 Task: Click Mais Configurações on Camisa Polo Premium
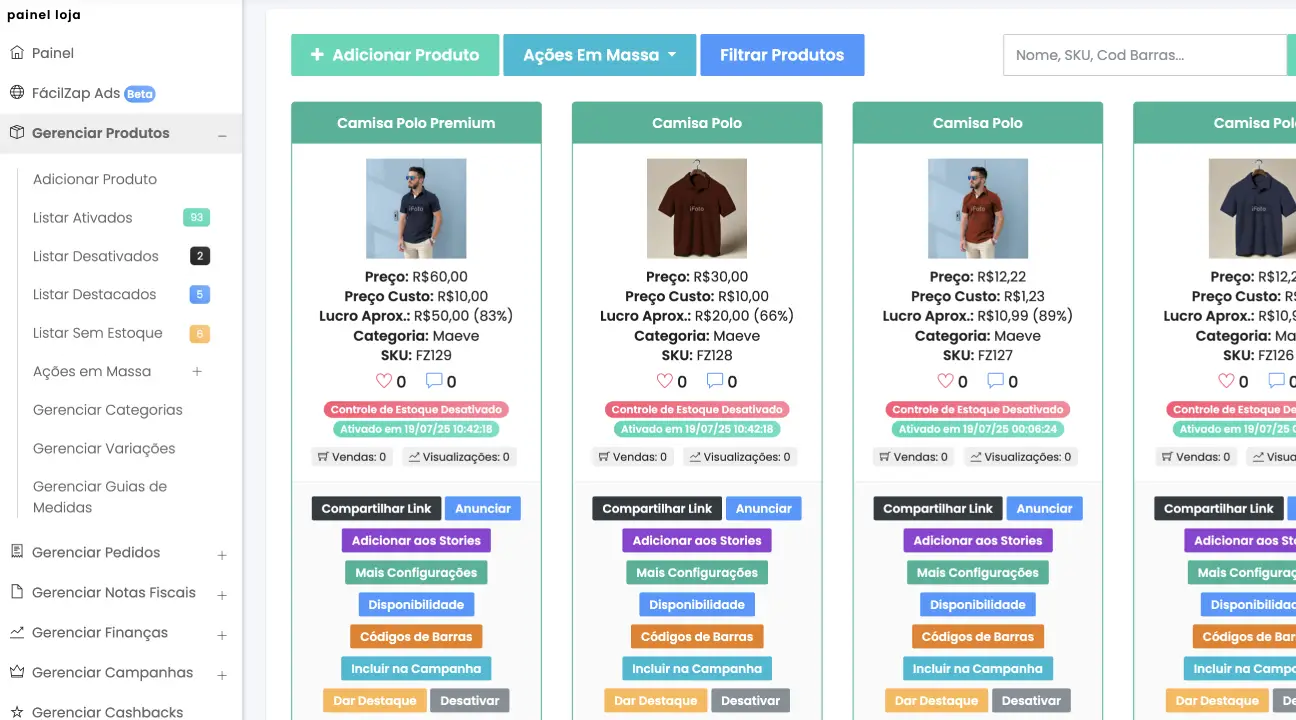pyautogui.click(x=416, y=572)
